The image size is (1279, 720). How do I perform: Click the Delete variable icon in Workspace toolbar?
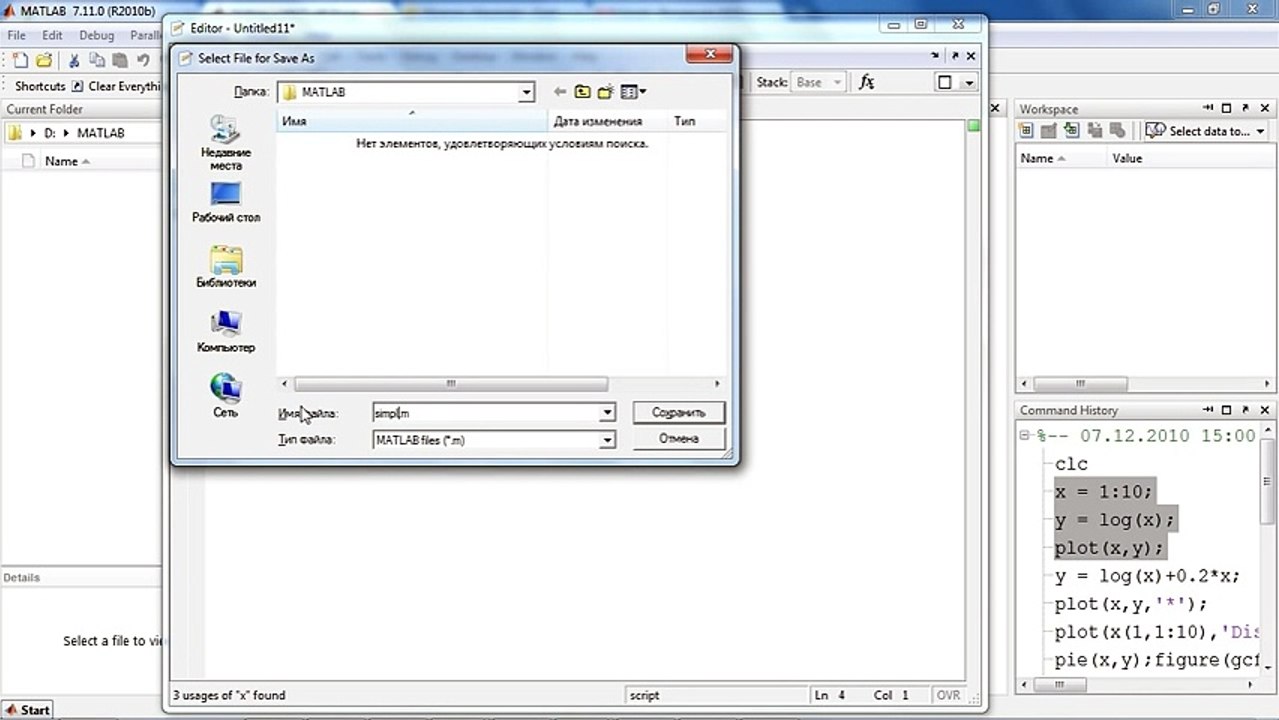(x=1118, y=131)
